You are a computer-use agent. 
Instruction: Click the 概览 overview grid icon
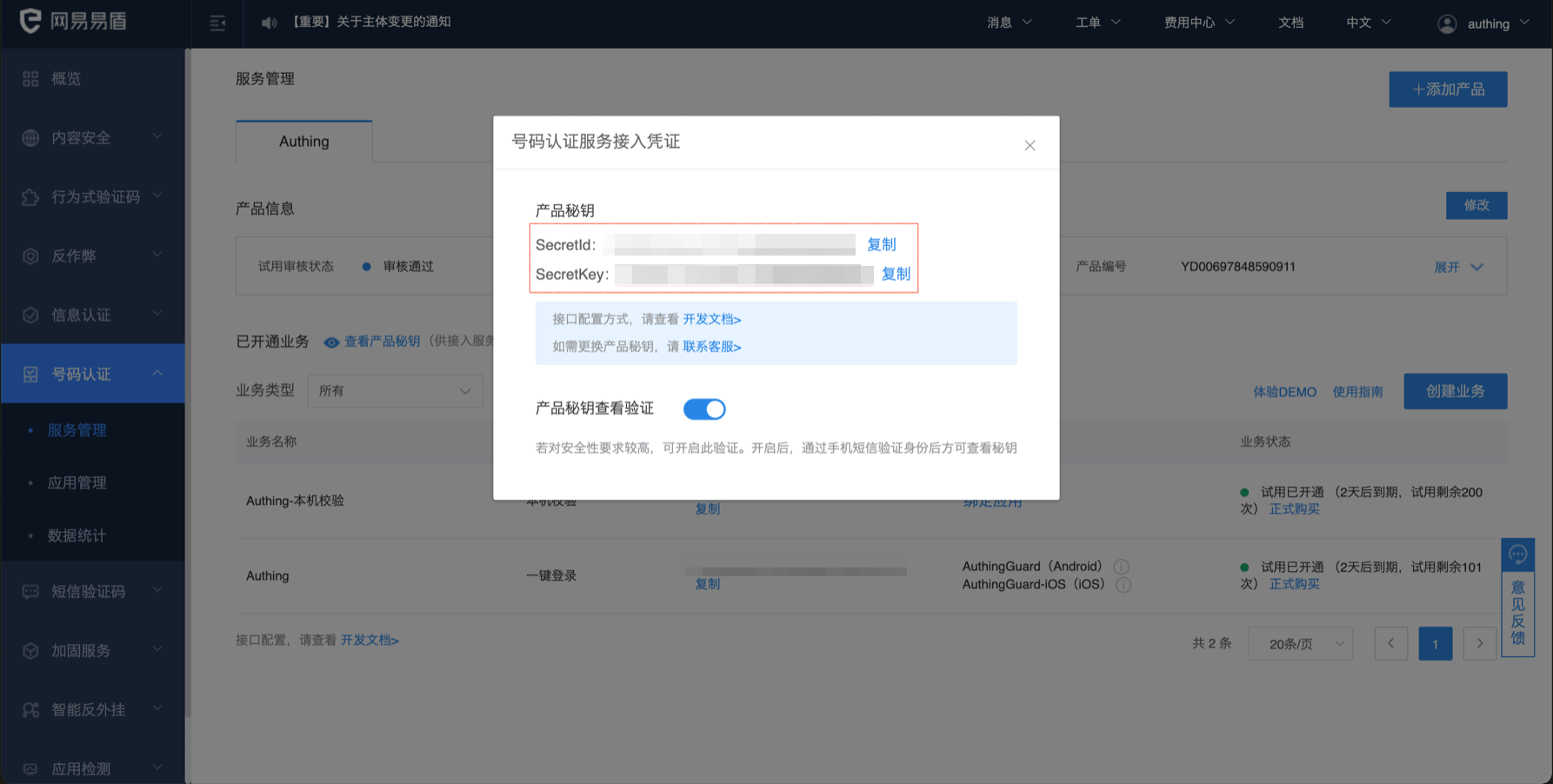tap(30, 79)
